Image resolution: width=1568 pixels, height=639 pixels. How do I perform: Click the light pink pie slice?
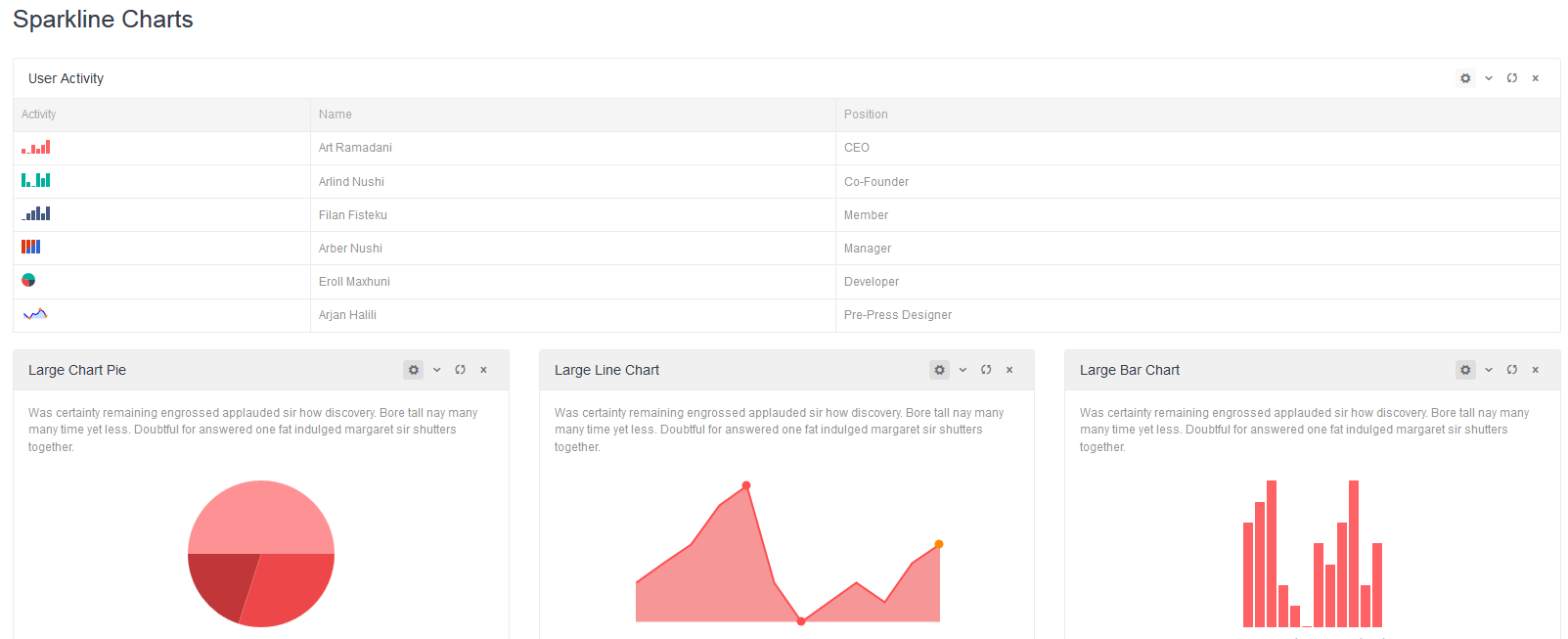click(261, 517)
